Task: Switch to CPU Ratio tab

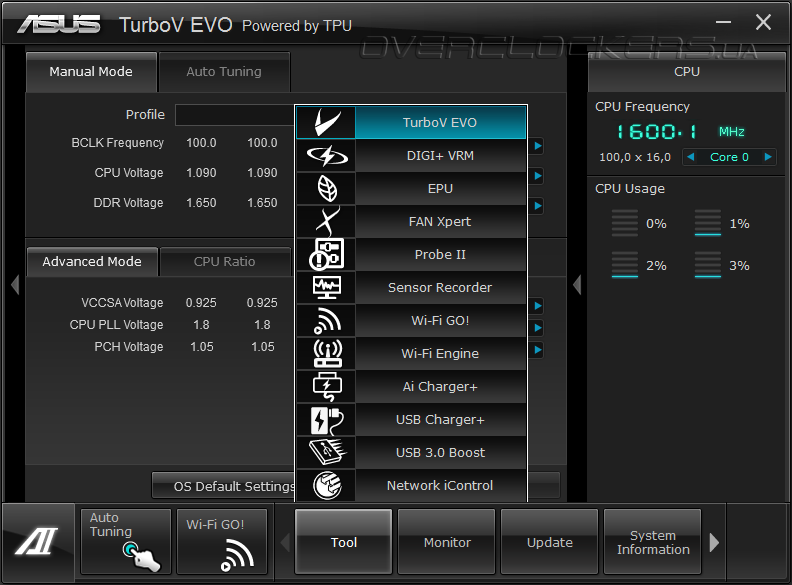Action: pos(225,262)
